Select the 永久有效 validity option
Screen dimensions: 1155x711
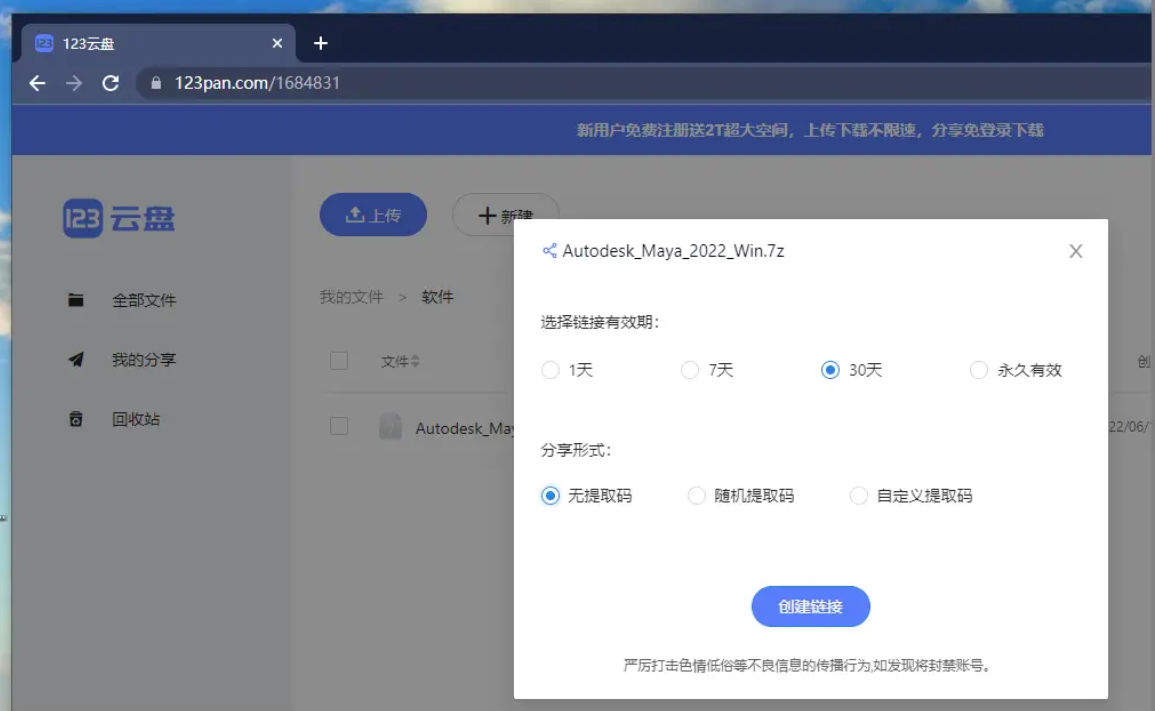pyautogui.click(x=1016, y=370)
